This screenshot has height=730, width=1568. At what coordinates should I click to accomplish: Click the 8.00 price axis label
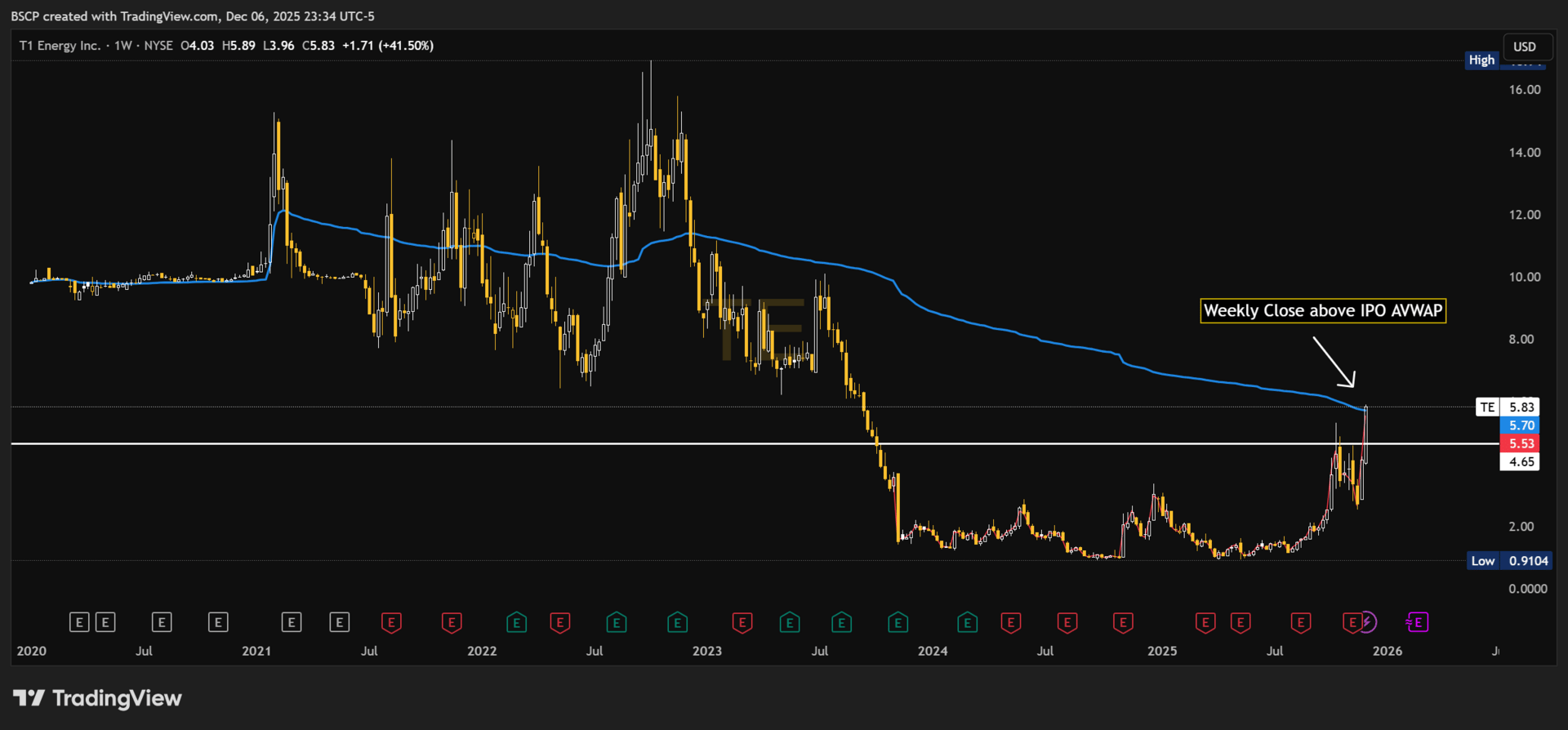point(1521,339)
